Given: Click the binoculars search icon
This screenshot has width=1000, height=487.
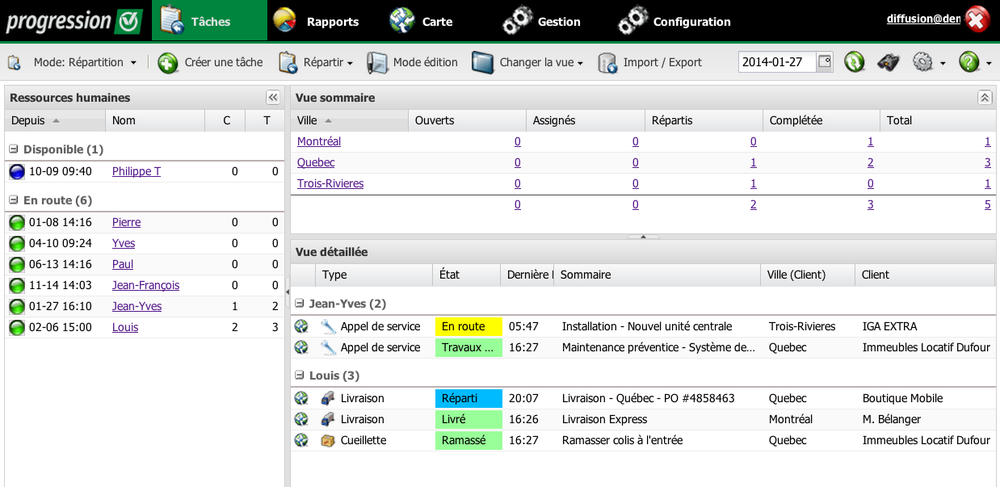Looking at the screenshot, I should point(888,62).
